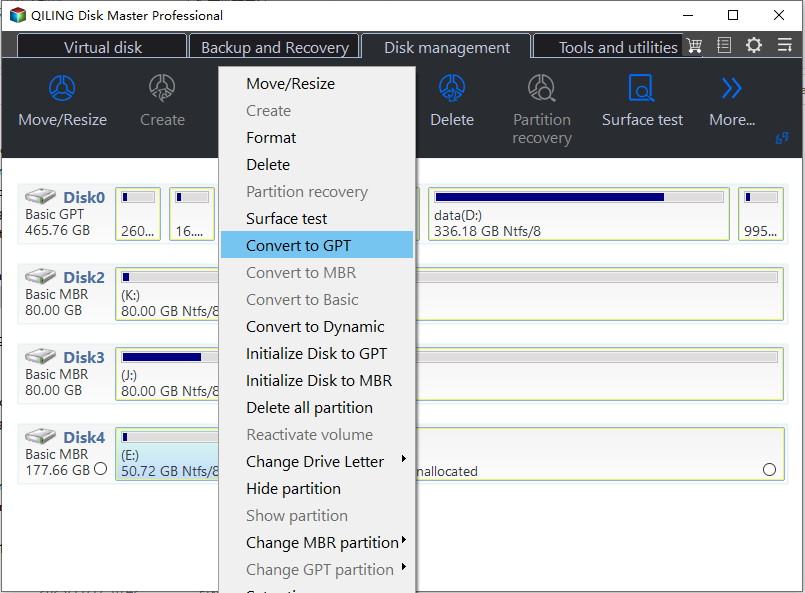Click the Disk2 label
The height and width of the screenshot is (593, 805).
(84, 277)
